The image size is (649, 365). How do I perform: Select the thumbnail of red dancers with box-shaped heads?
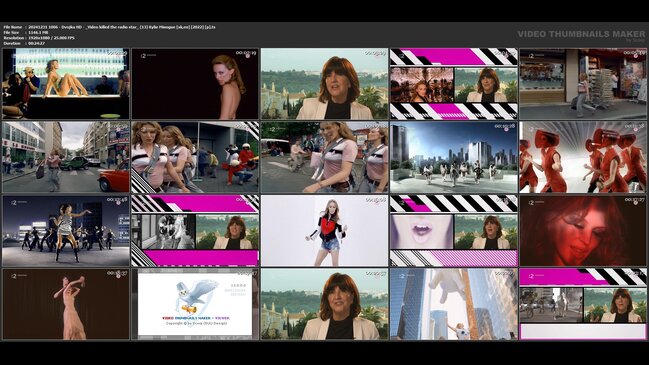(x=583, y=157)
